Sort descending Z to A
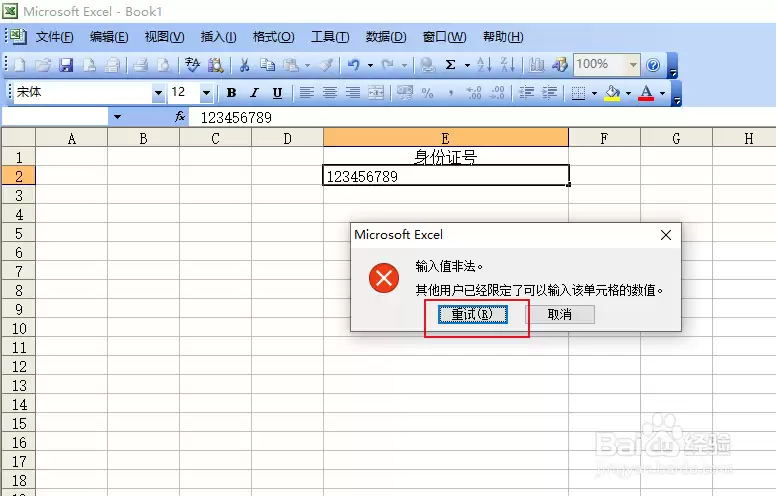The height and width of the screenshot is (496, 776). 508,65
